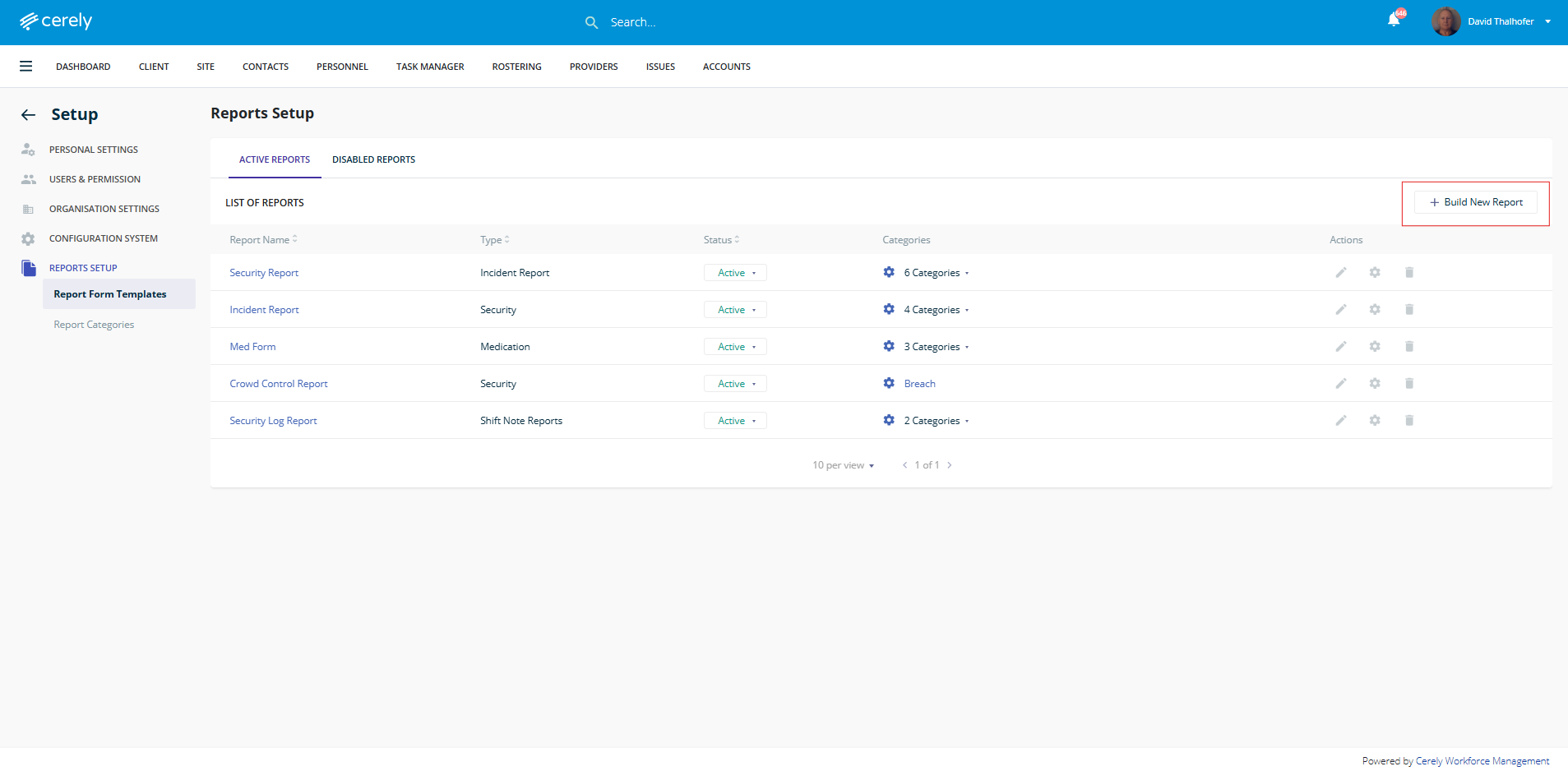Open the Rostering menu item
This screenshot has height=771, width=1568.
516,67
